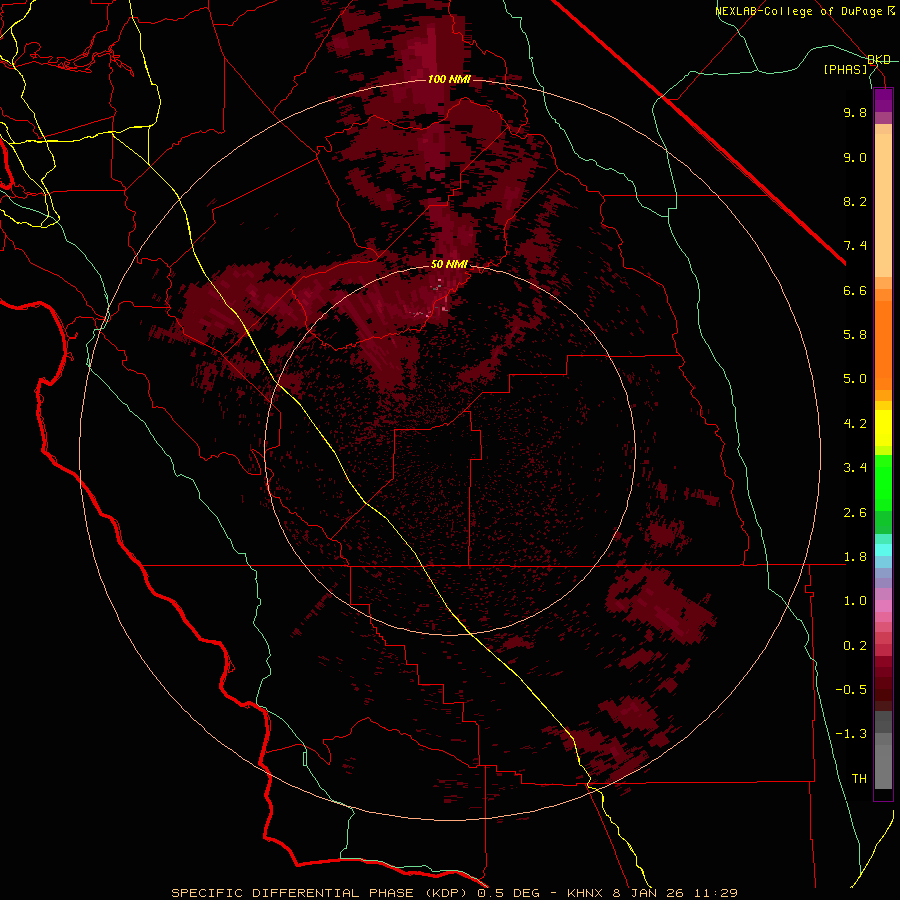Click the 50 NMI range ring label
This screenshot has height=900, width=900.
(449, 264)
